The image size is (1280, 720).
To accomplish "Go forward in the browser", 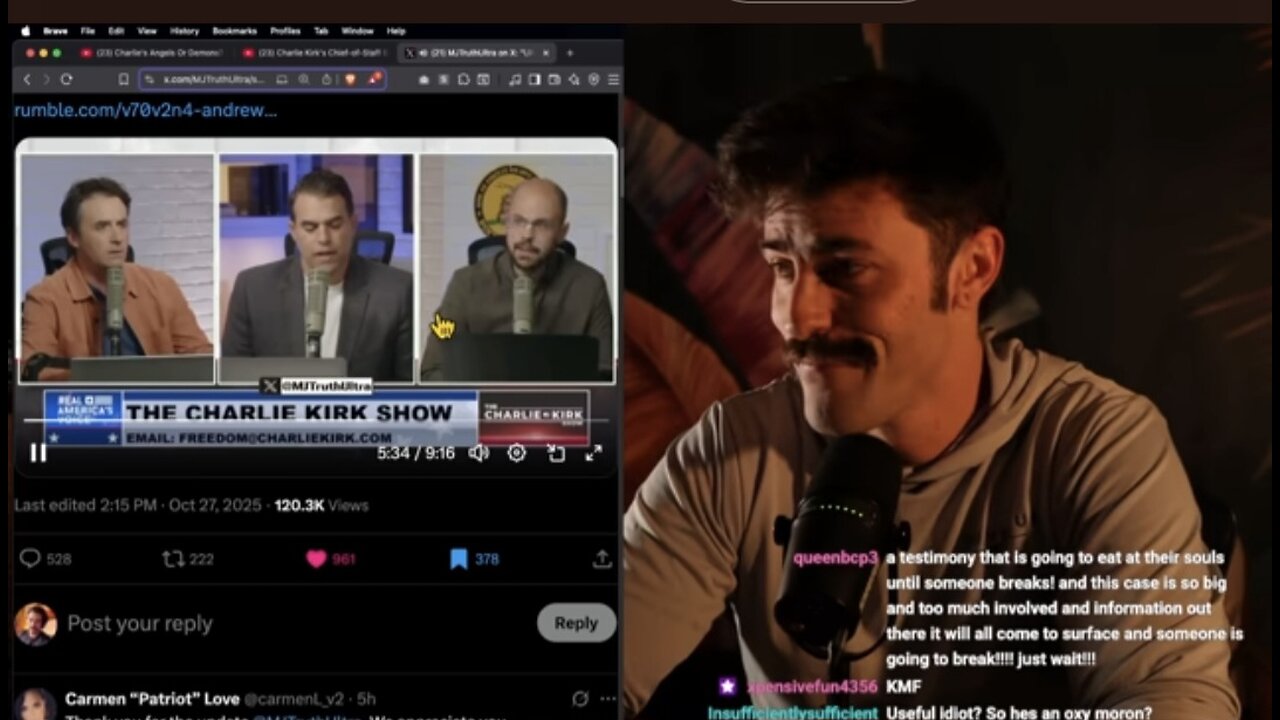I will coord(45,79).
